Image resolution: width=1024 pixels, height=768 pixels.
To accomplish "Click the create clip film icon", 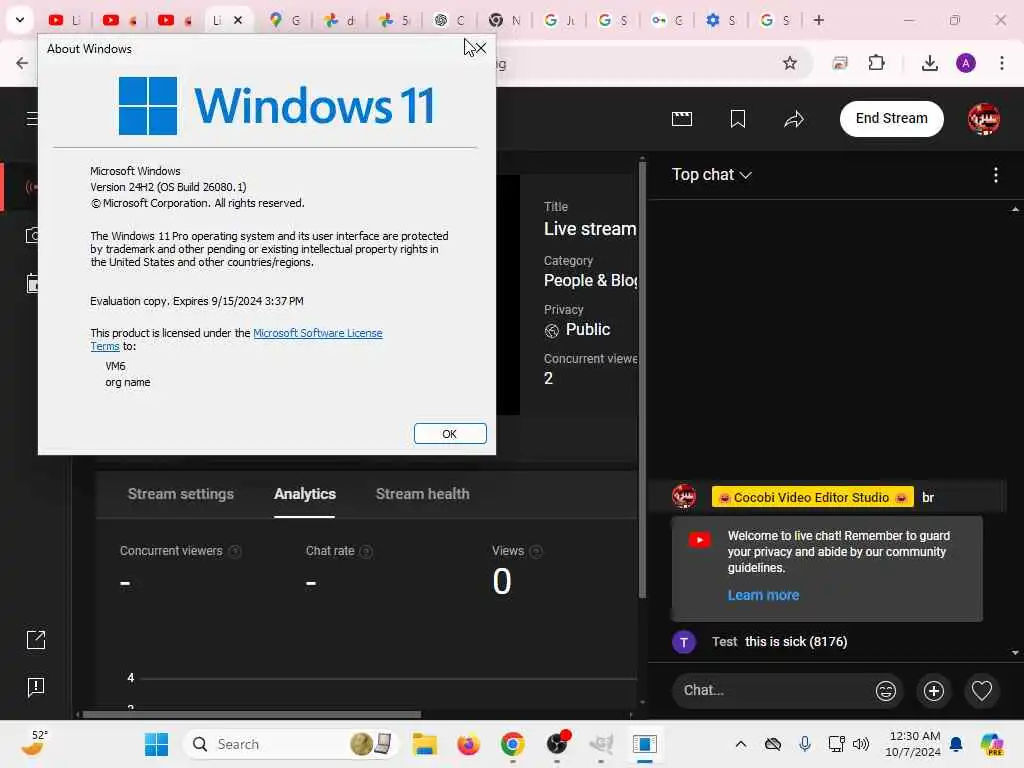I will click(x=682, y=119).
